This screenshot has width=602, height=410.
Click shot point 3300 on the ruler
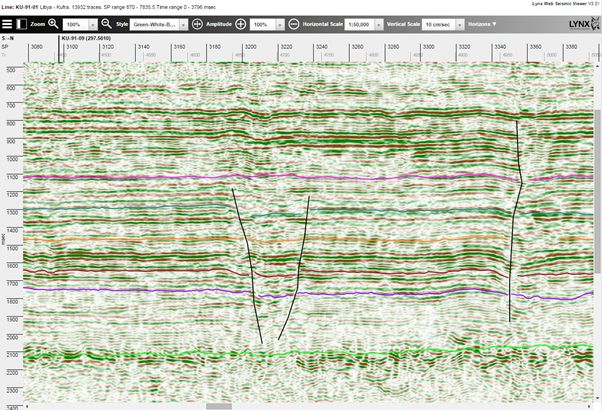pos(429,47)
